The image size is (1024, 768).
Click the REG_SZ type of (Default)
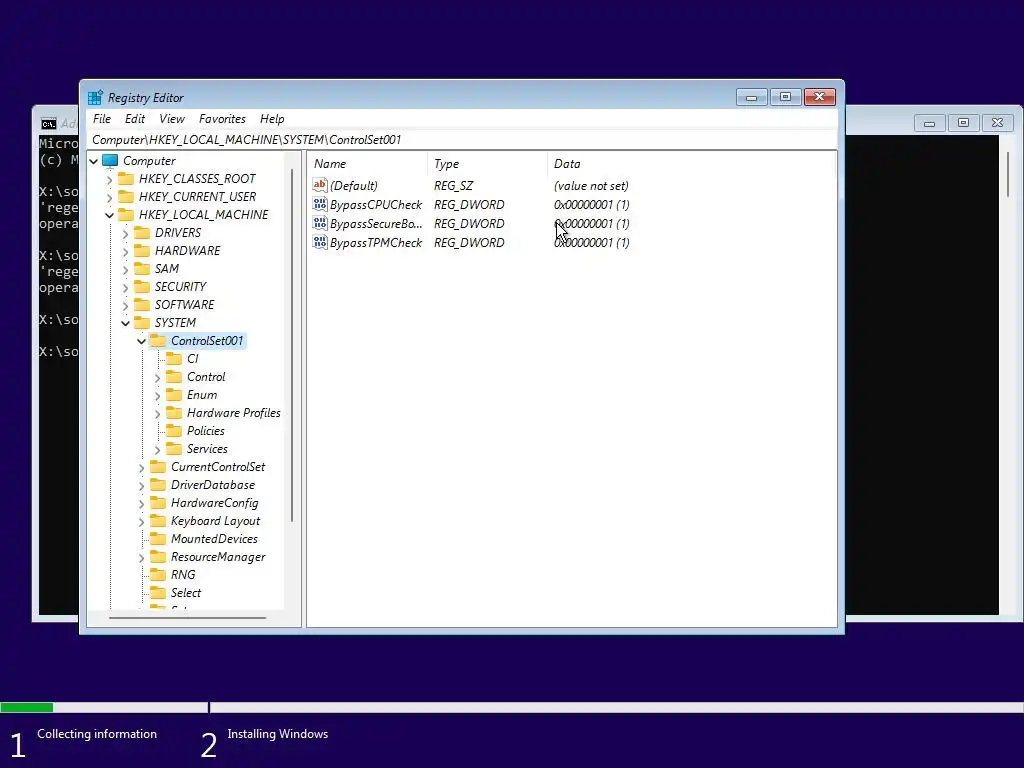(x=453, y=185)
